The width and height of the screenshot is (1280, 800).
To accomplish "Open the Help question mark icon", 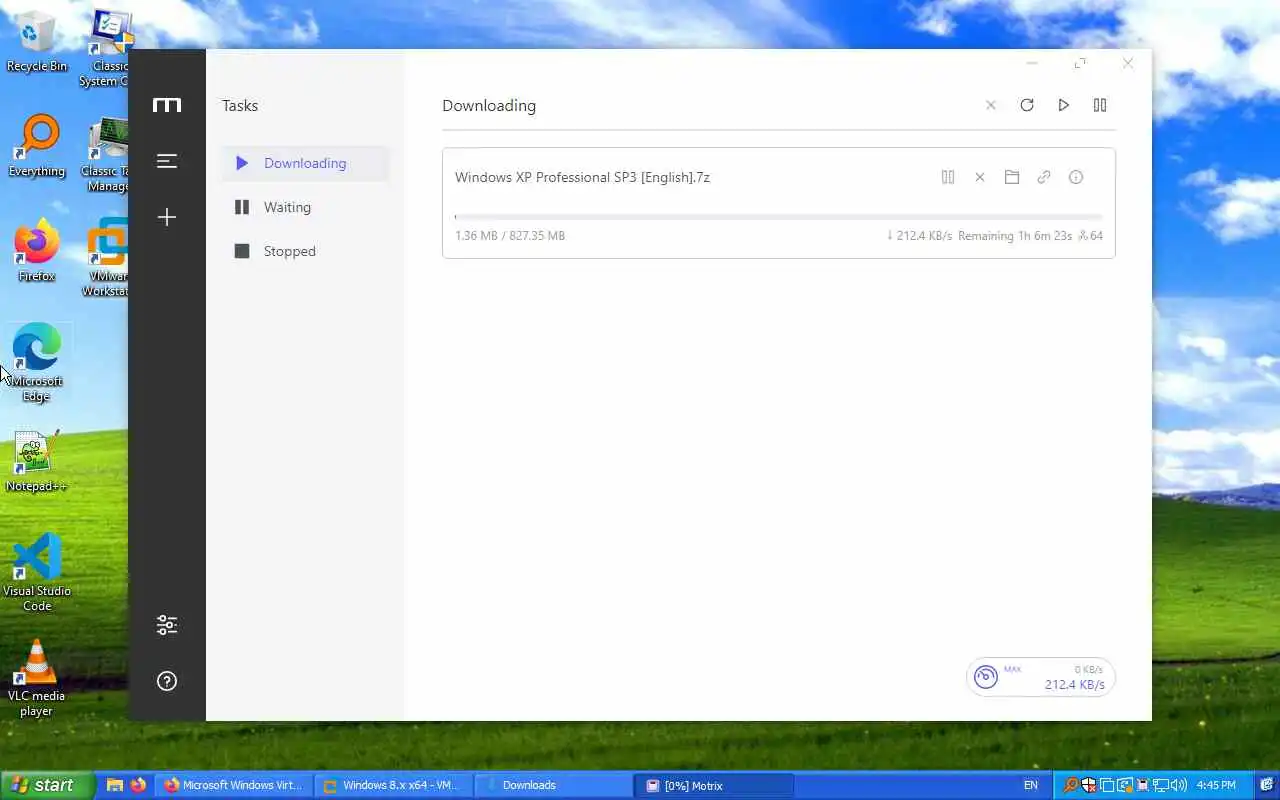I will point(167,681).
